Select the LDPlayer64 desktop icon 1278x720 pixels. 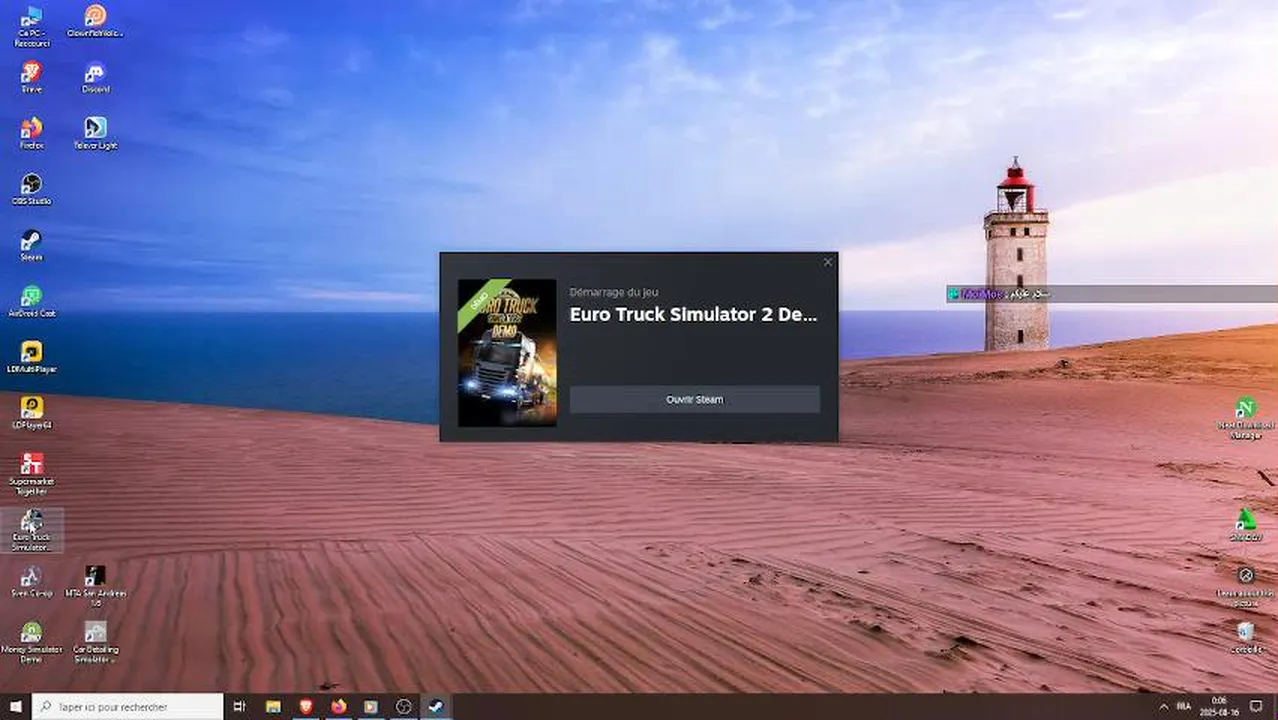point(31,413)
